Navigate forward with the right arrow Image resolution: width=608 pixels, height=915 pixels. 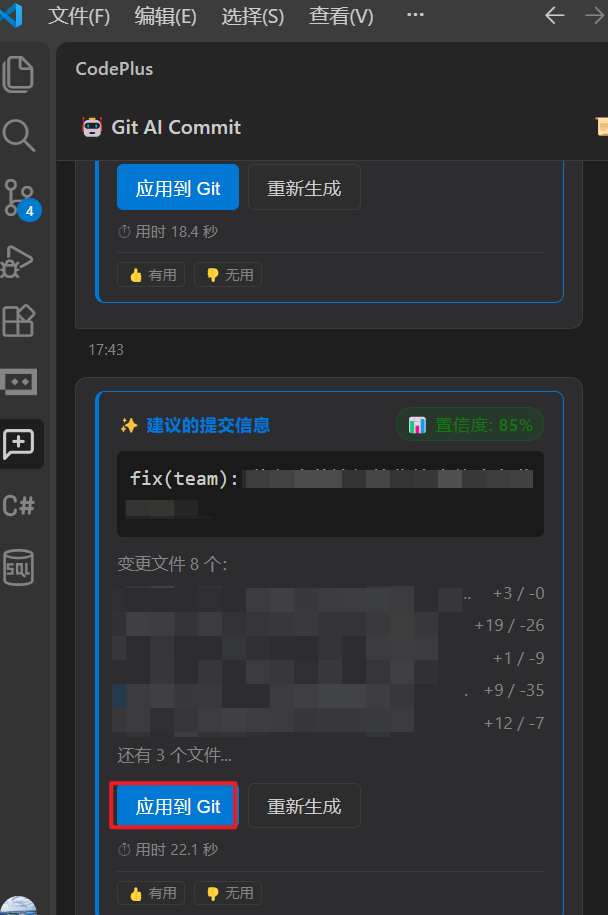click(595, 16)
